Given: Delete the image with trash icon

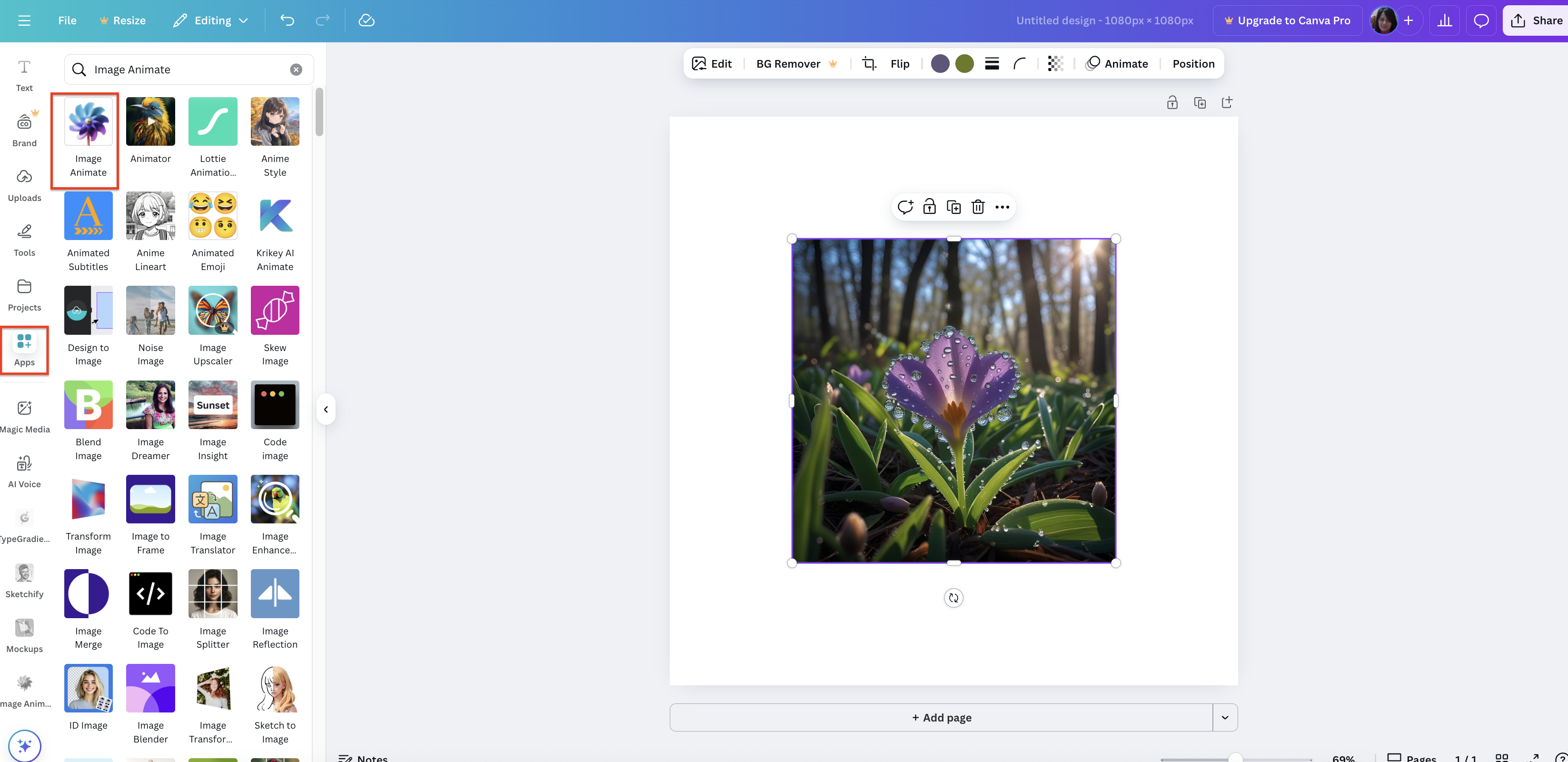Looking at the screenshot, I should [978, 207].
